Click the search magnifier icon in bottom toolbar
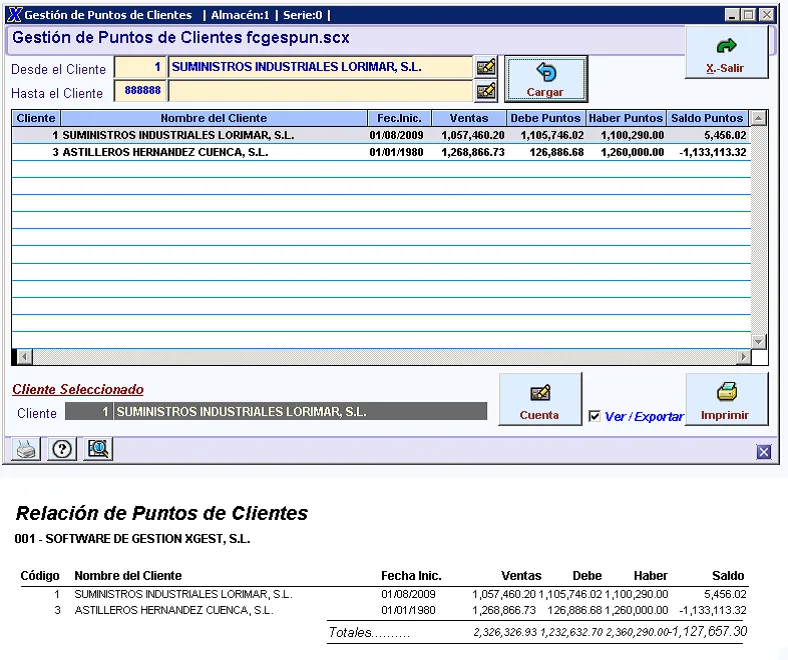Image resolution: width=788 pixels, height=660 pixels. tap(98, 450)
